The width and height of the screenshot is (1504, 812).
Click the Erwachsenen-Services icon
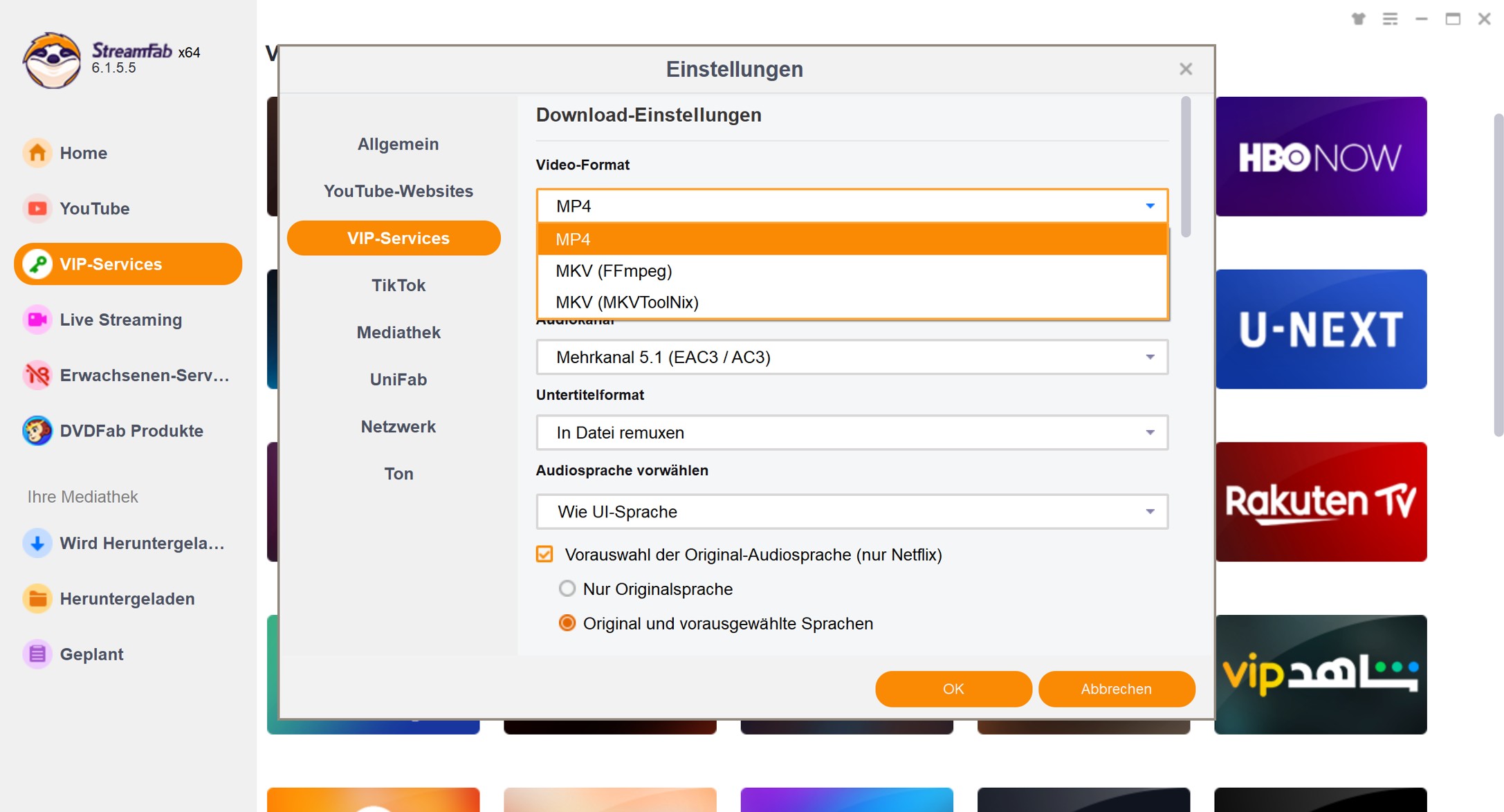pyautogui.click(x=37, y=375)
